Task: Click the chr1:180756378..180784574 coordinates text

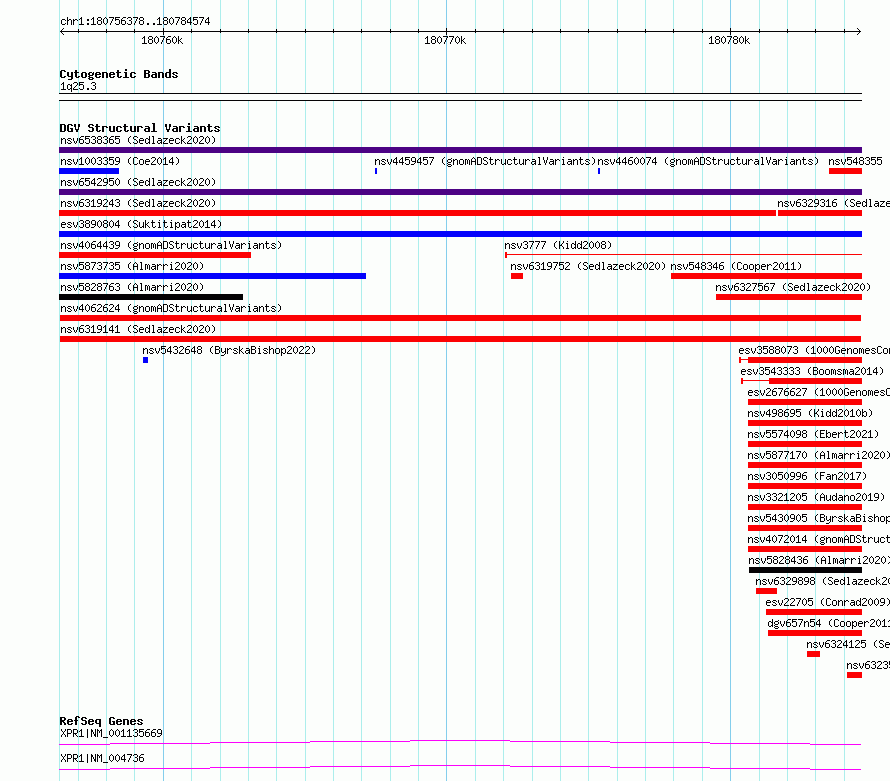Action: tap(135, 21)
